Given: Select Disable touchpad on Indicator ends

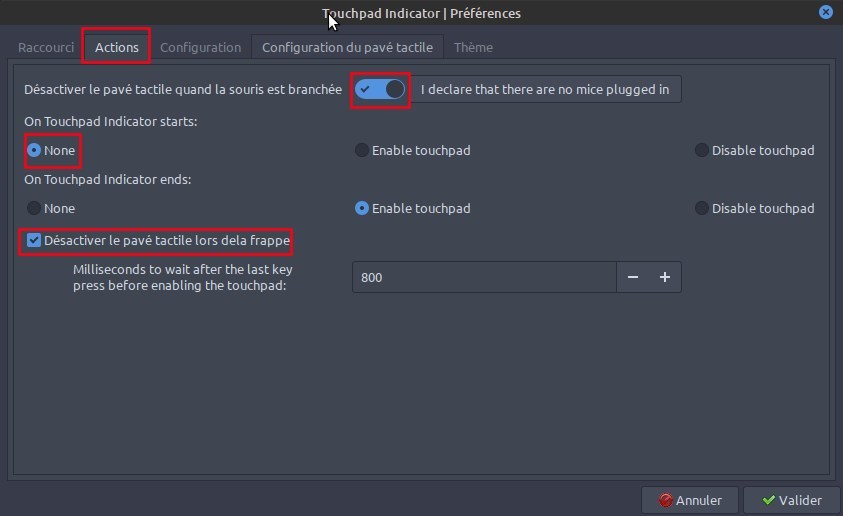Looking at the screenshot, I should (x=755, y=209).
